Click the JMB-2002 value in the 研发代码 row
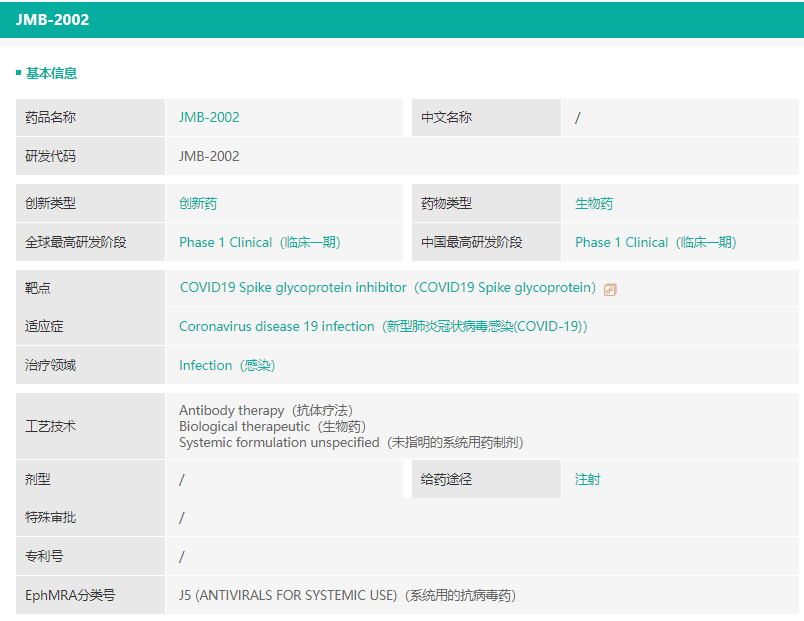This screenshot has height=621, width=804. 209,156
